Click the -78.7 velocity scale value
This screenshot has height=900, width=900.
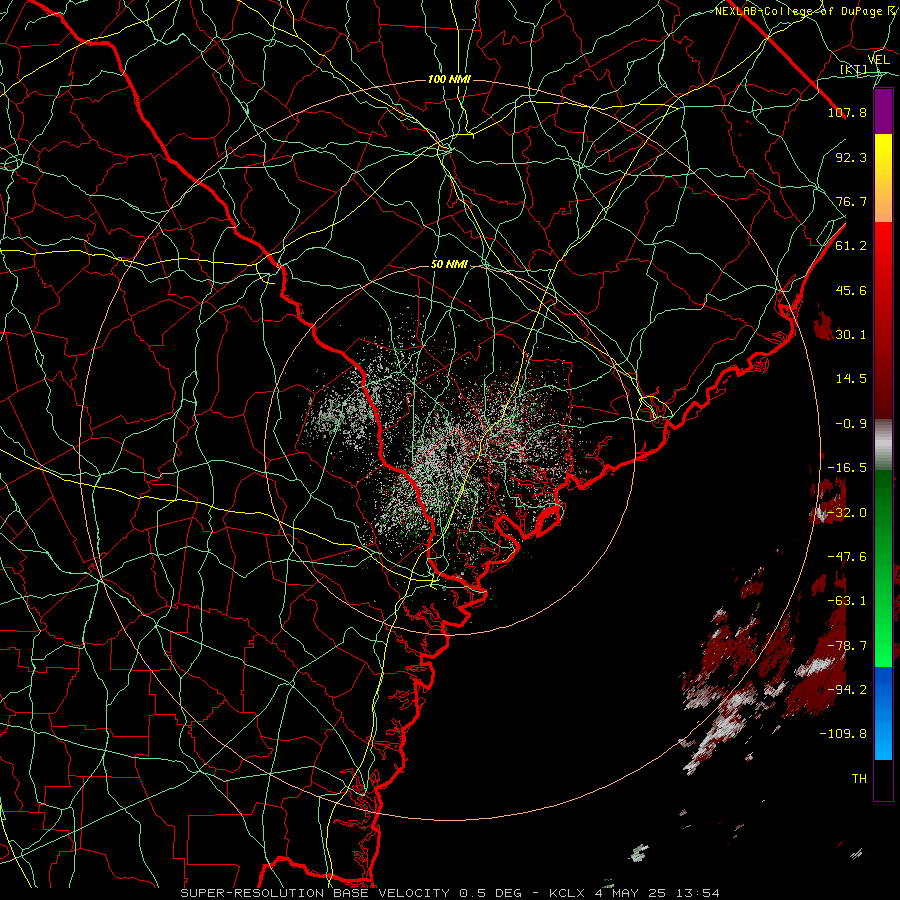[x=847, y=646]
